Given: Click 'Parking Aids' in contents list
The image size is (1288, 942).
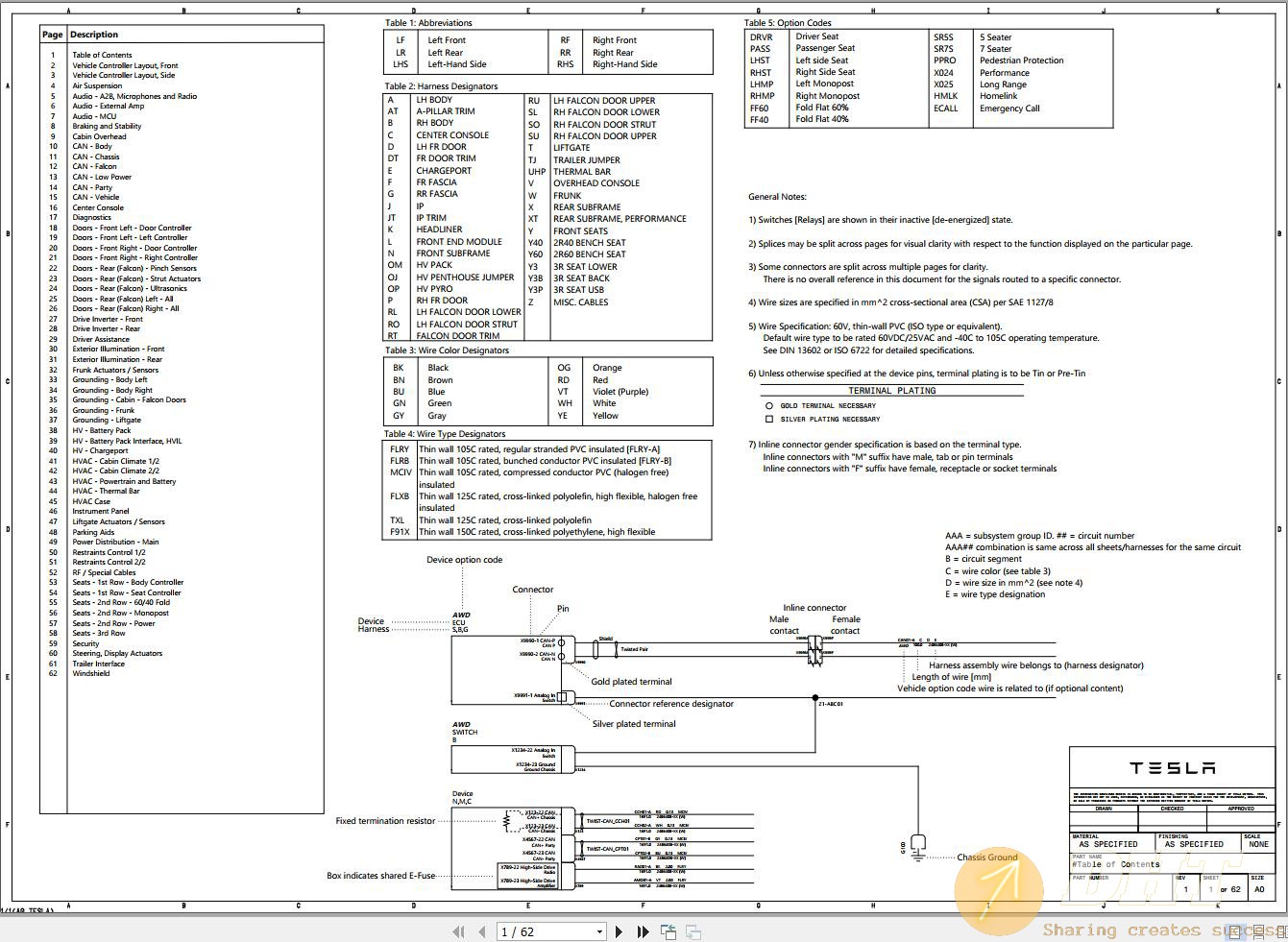Looking at the screenshot, I should click(x=93, y=532).
